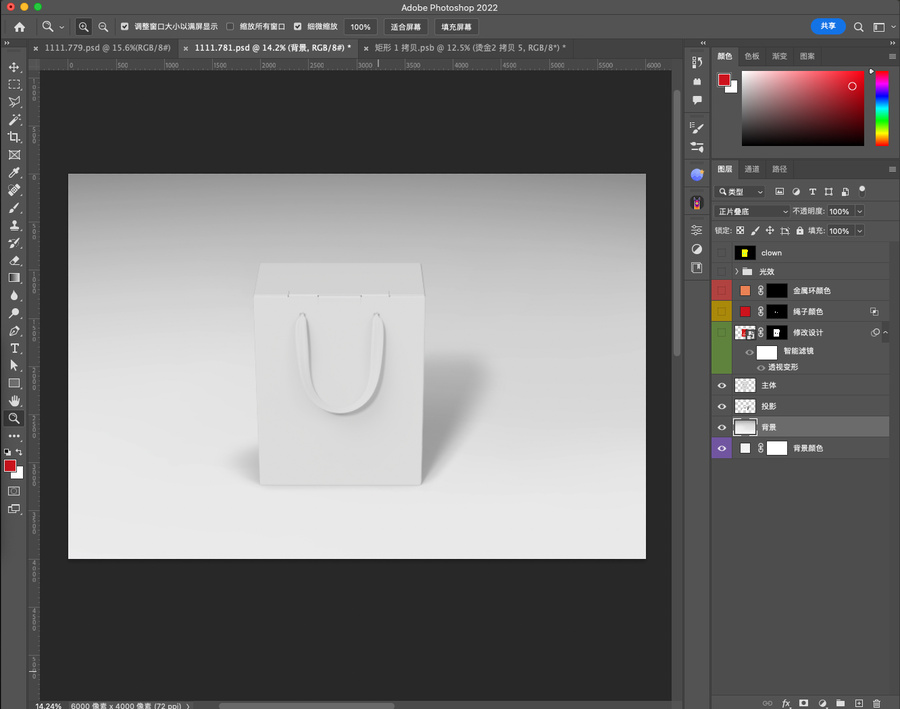This screenshot has width=900, height=709.
Task: Show the clown layer
Action: pos(722,253)
